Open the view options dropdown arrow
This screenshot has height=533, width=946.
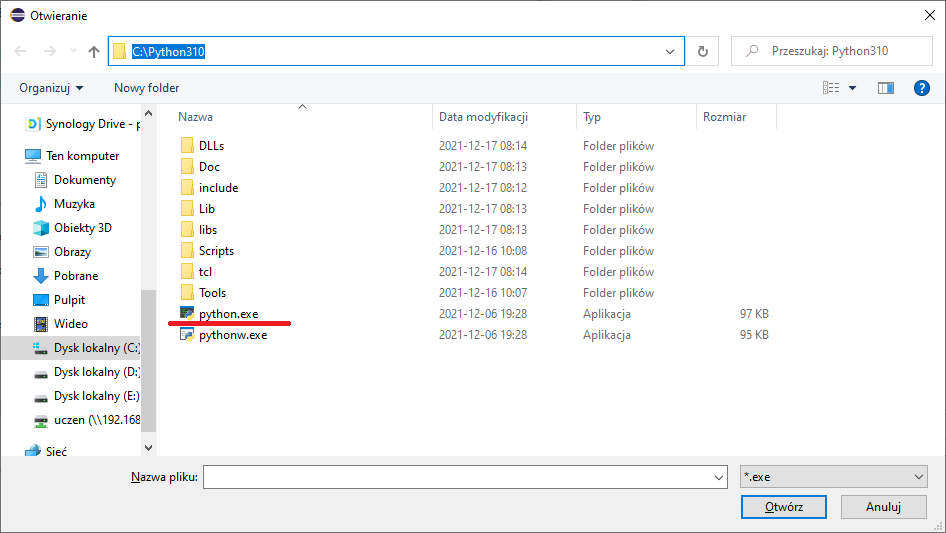pyautogui.click(x=853, y=88)
